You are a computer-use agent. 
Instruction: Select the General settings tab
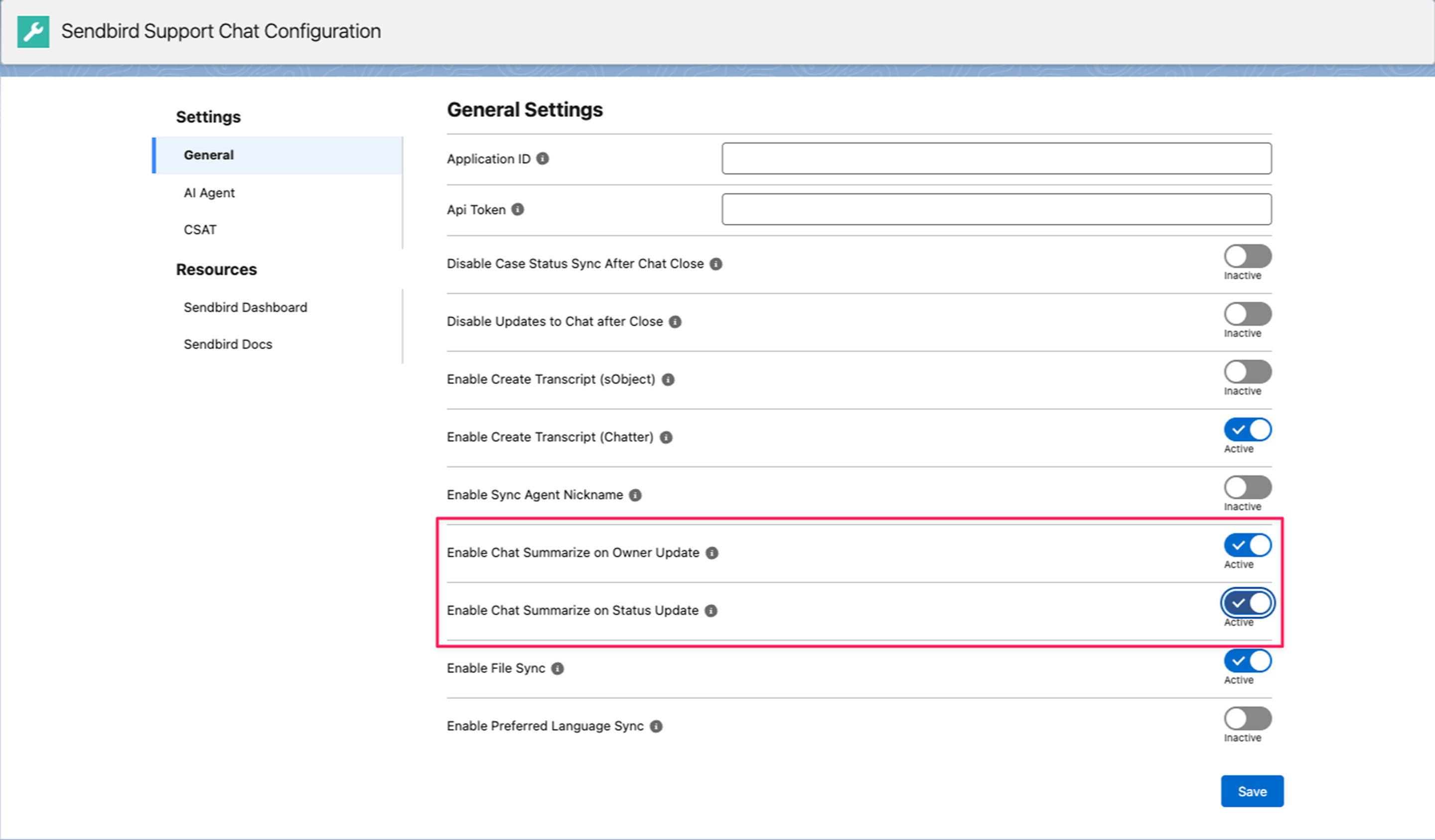click(278, 155)
